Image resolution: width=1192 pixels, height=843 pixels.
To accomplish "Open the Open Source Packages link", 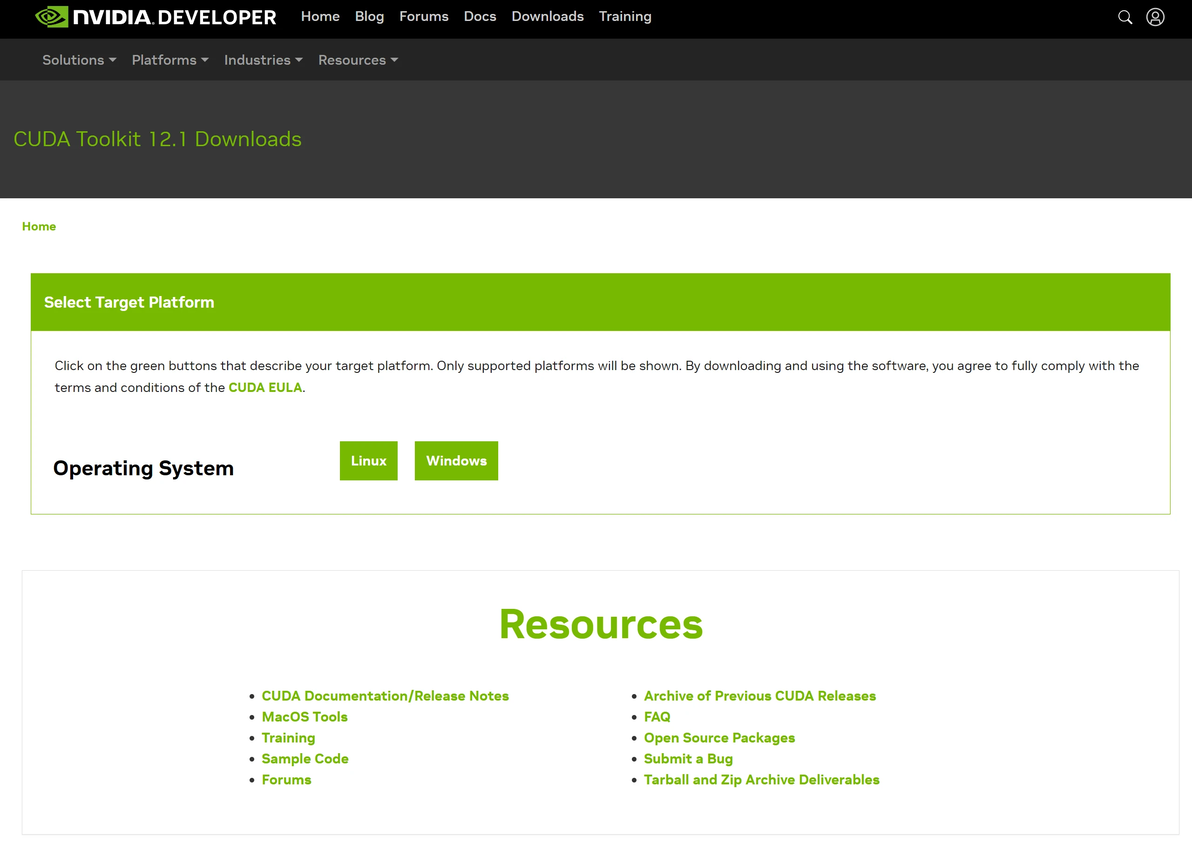I will [x=719, y=738].
